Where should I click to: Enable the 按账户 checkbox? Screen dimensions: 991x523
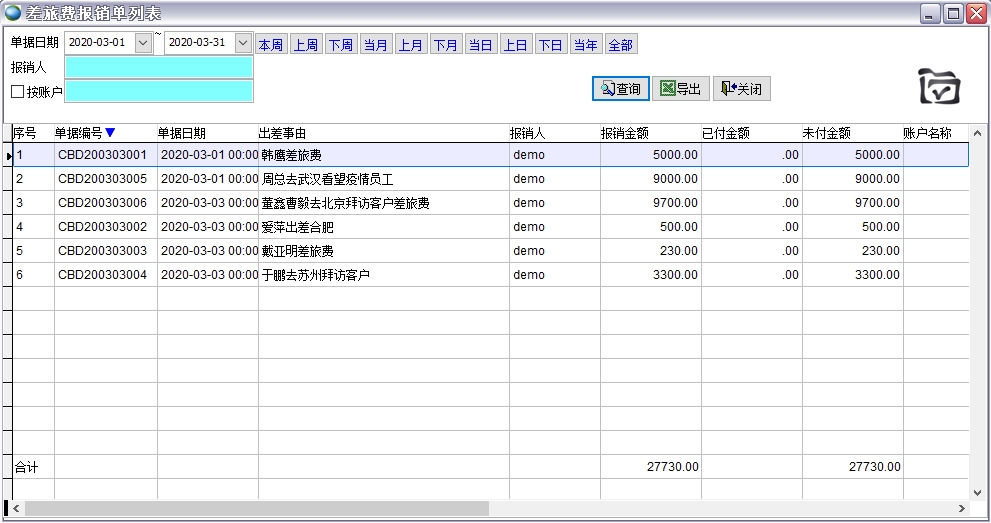(17, 92)
